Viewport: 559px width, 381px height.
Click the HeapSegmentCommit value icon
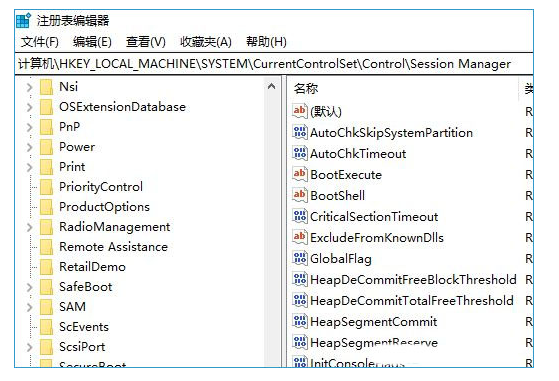point(299,321)
